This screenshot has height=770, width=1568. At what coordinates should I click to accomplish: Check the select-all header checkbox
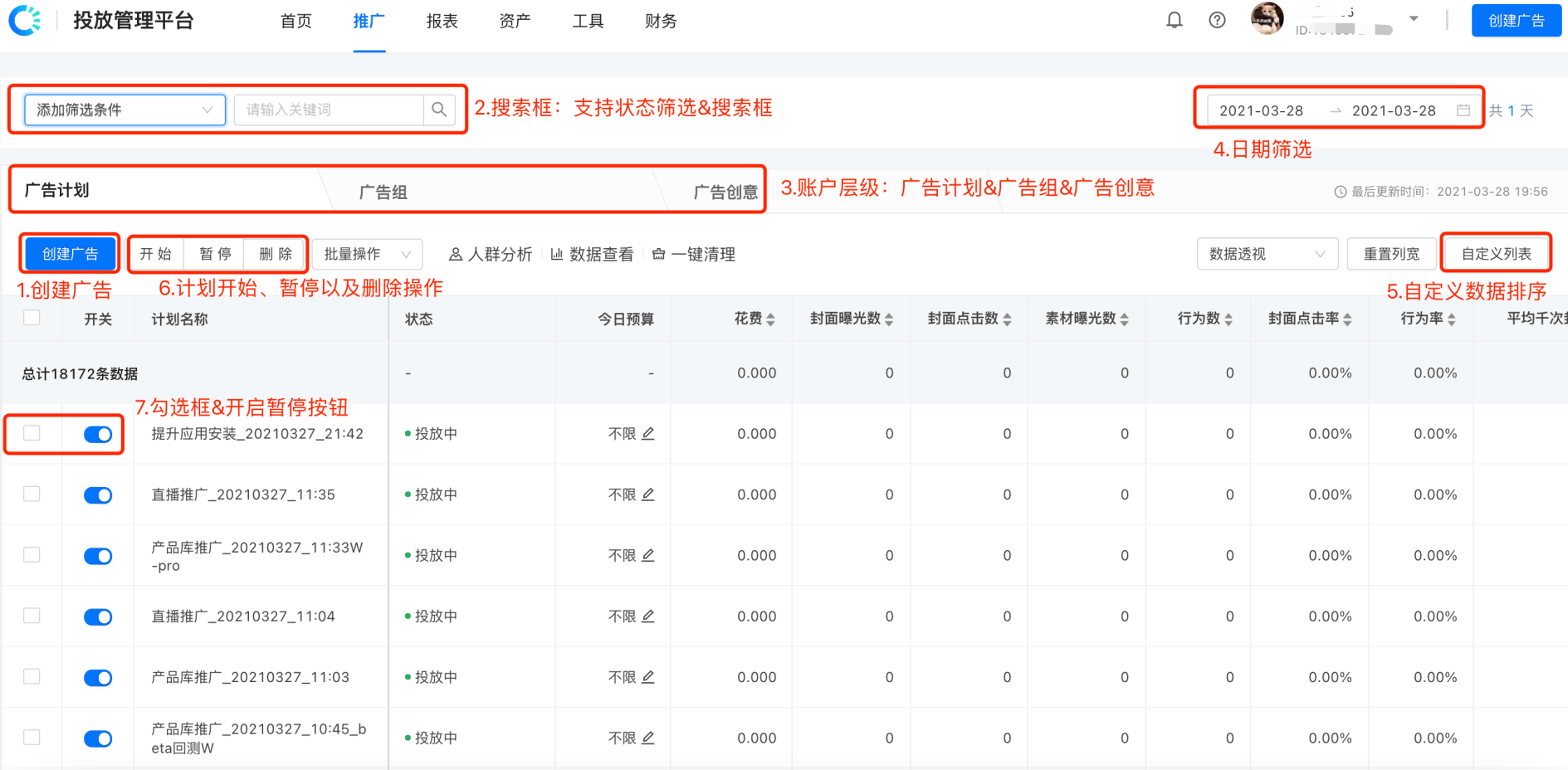[31, 318]
